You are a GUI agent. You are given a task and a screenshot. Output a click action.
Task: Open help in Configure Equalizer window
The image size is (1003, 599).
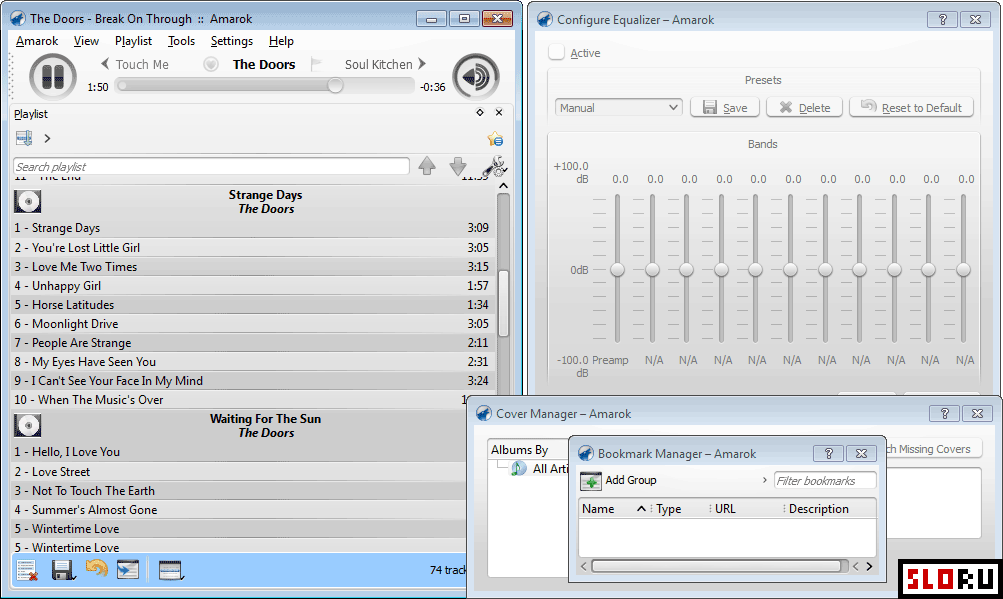942,20
